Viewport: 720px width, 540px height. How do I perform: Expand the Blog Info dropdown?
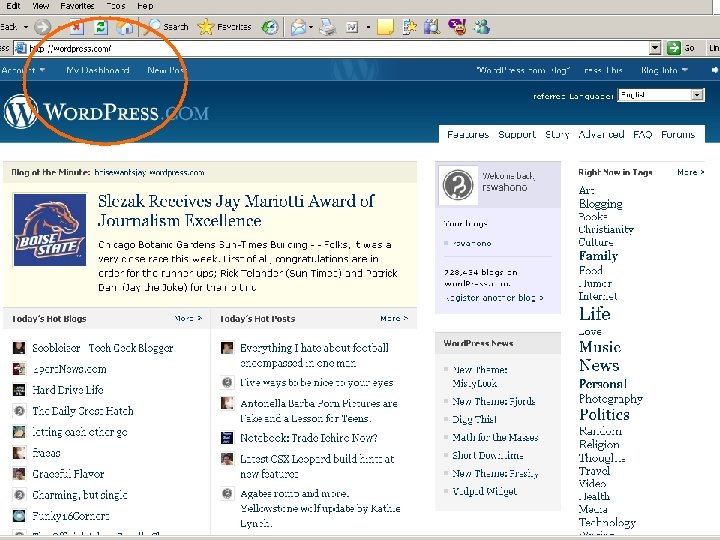[664, 70]
